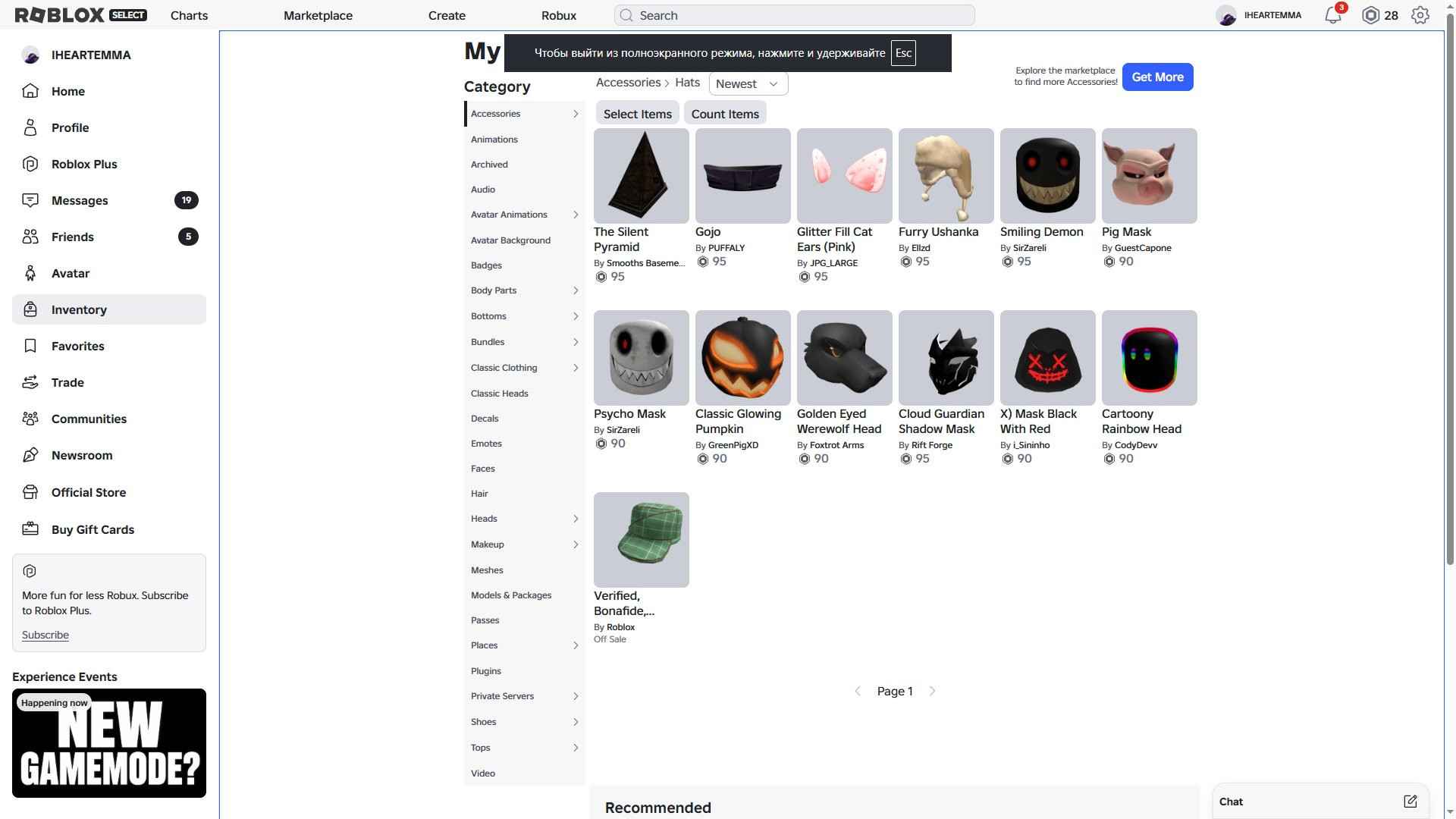Open the Create top menu
Screen dimensions: 1456x819
coord(447,15)
